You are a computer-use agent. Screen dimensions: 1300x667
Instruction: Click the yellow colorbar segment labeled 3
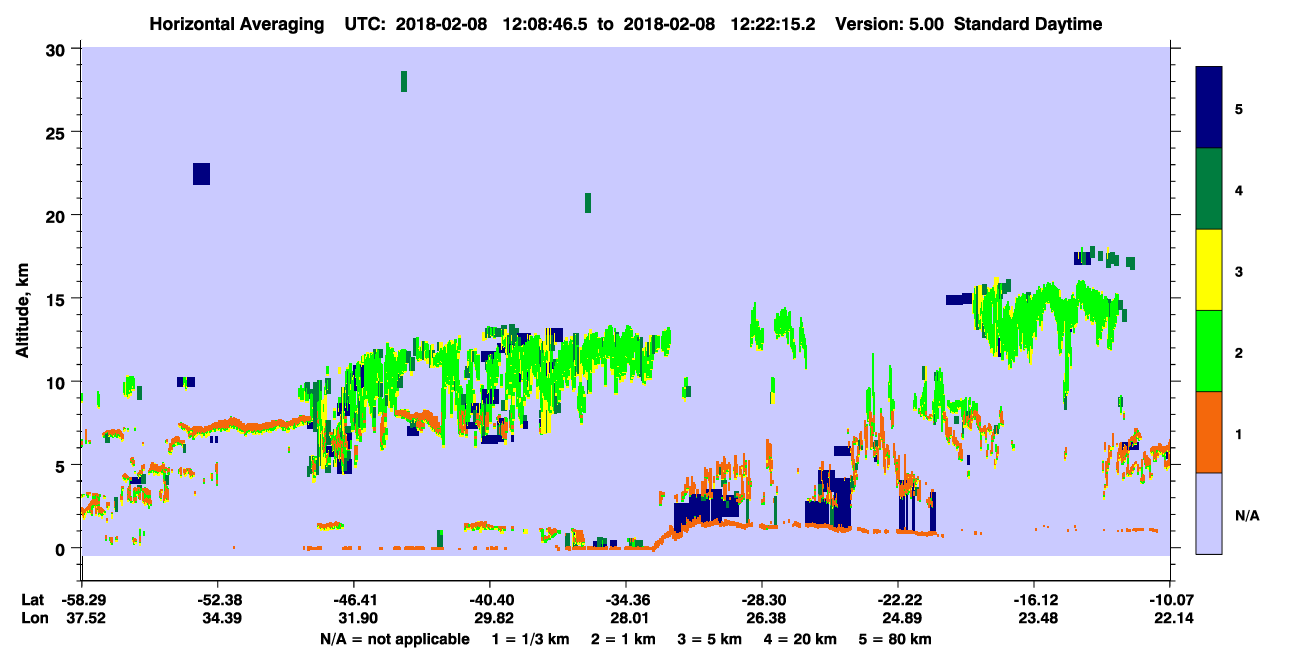[x=1209, y=270]
